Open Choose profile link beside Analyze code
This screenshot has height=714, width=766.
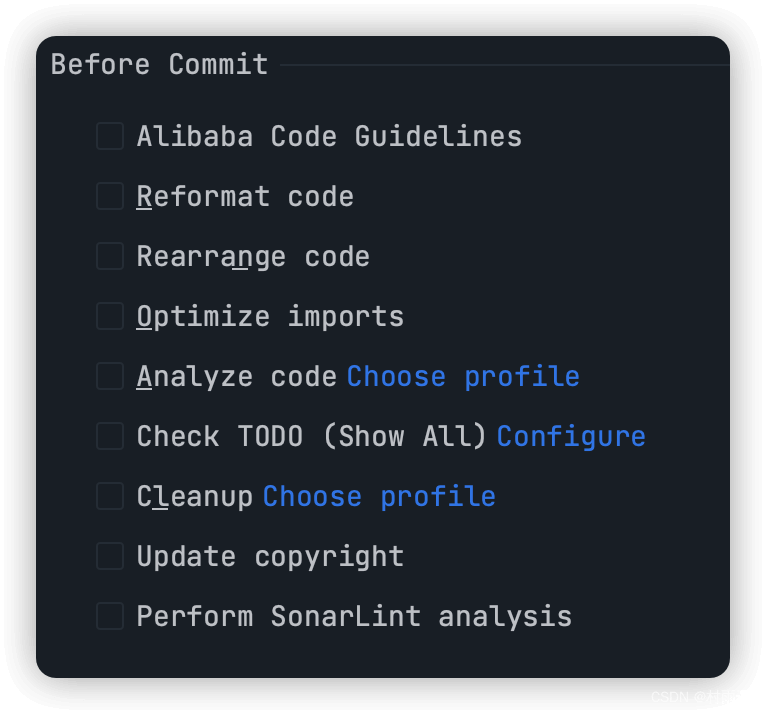click(463, 377)
